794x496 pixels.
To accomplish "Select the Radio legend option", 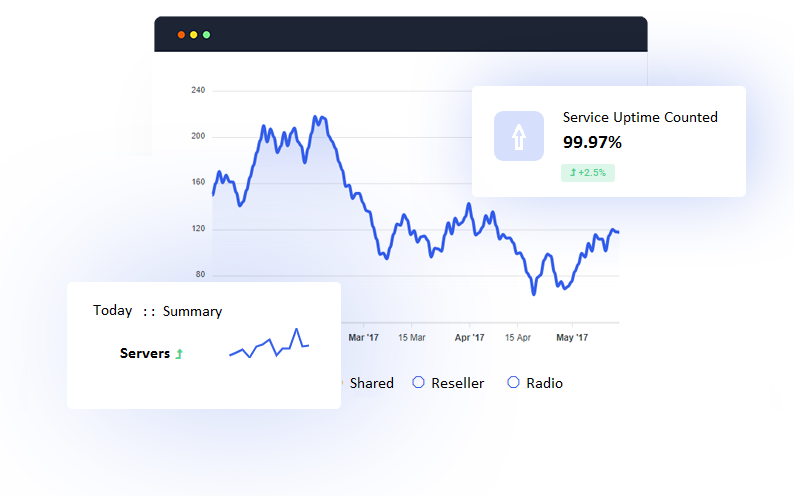I will (x=514, y=383).
